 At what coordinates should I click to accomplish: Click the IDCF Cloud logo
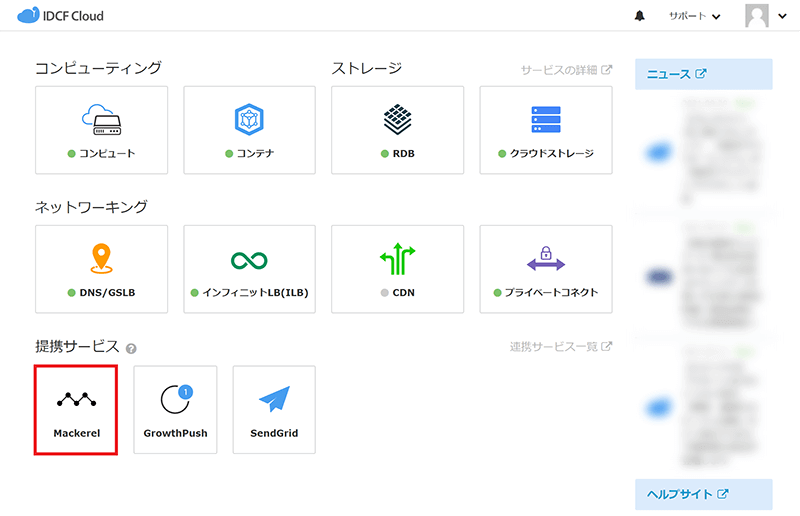60,16
